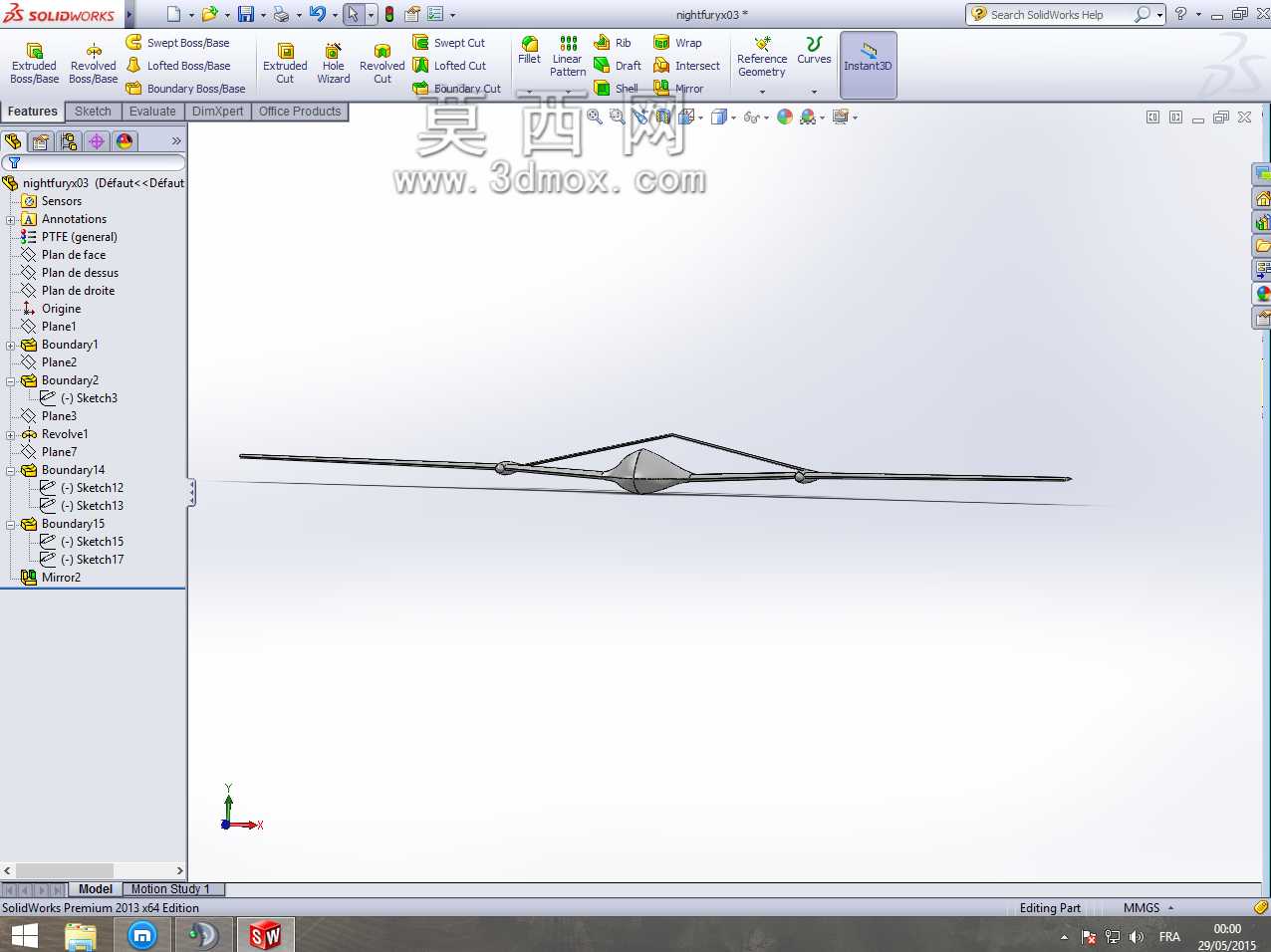Click the Revolved Cut tool
The height and width of the screenshot is (952, 1271).
point(382,64)
